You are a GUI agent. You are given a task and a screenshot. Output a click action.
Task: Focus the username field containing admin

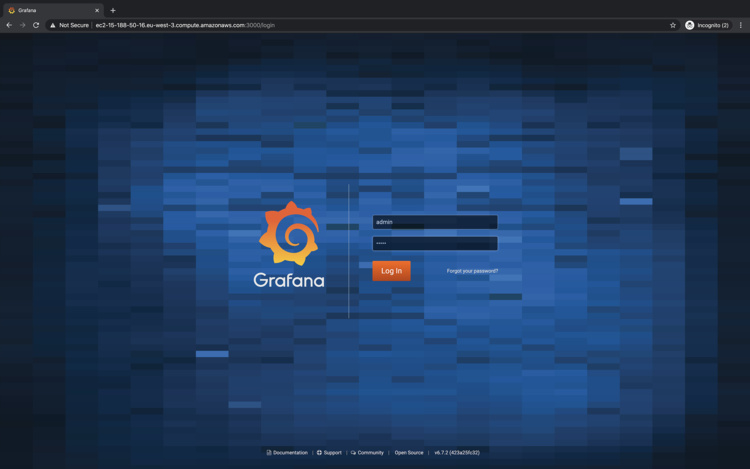434,222
